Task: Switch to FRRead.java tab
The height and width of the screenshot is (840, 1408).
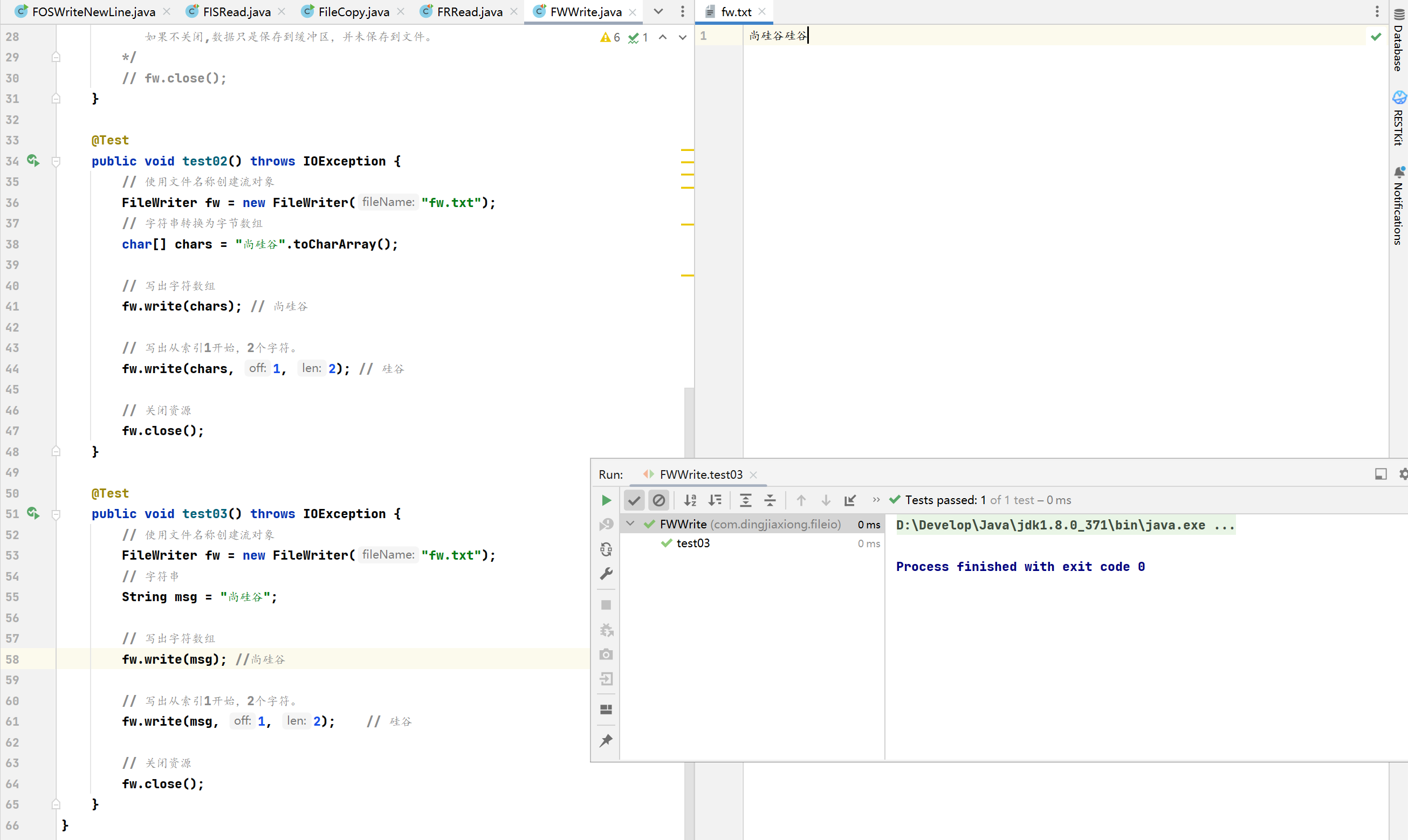Action: 469,12
